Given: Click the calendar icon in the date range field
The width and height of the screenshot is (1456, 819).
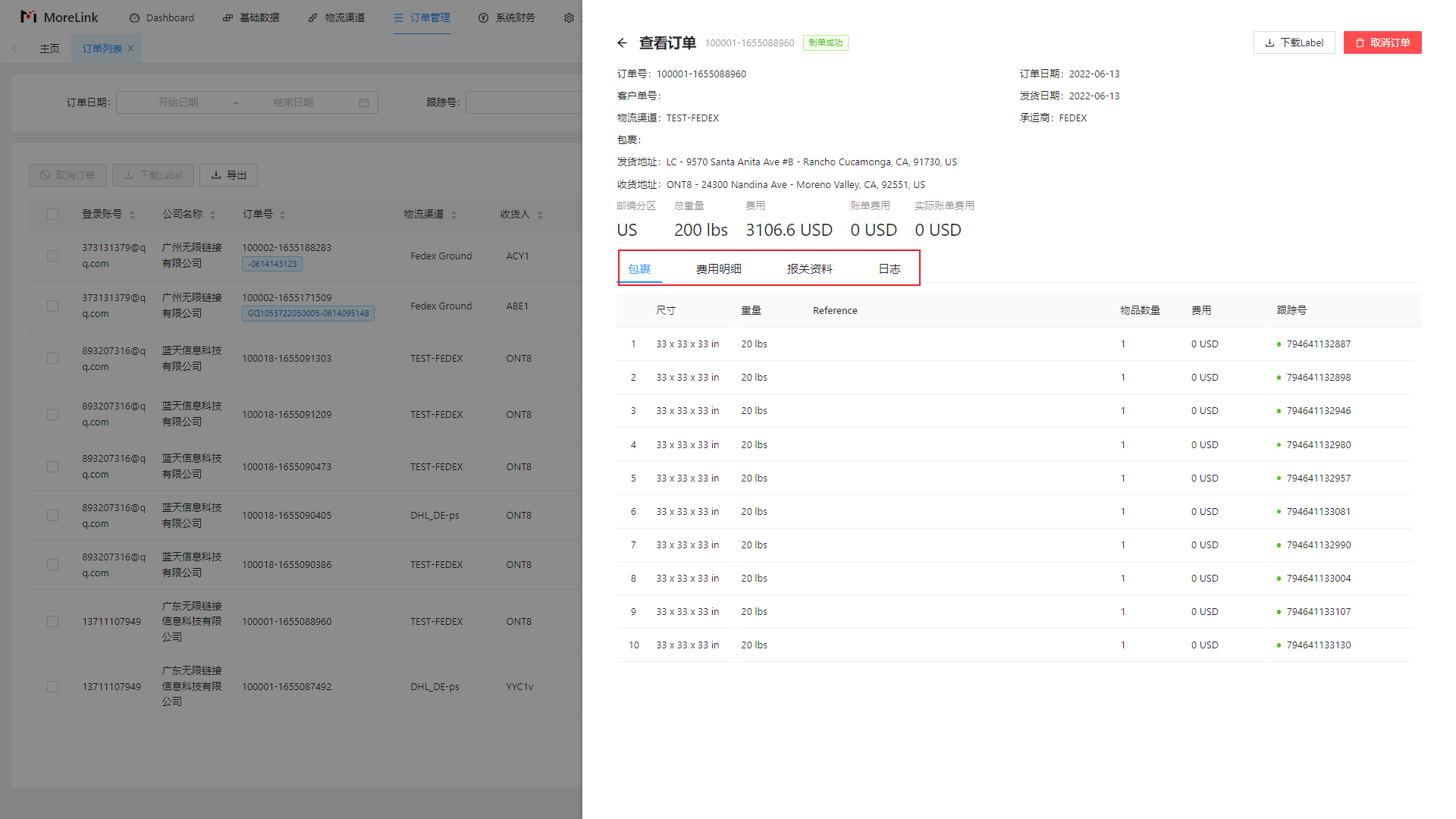Looking at the screenshot, I should click(364, 102).
